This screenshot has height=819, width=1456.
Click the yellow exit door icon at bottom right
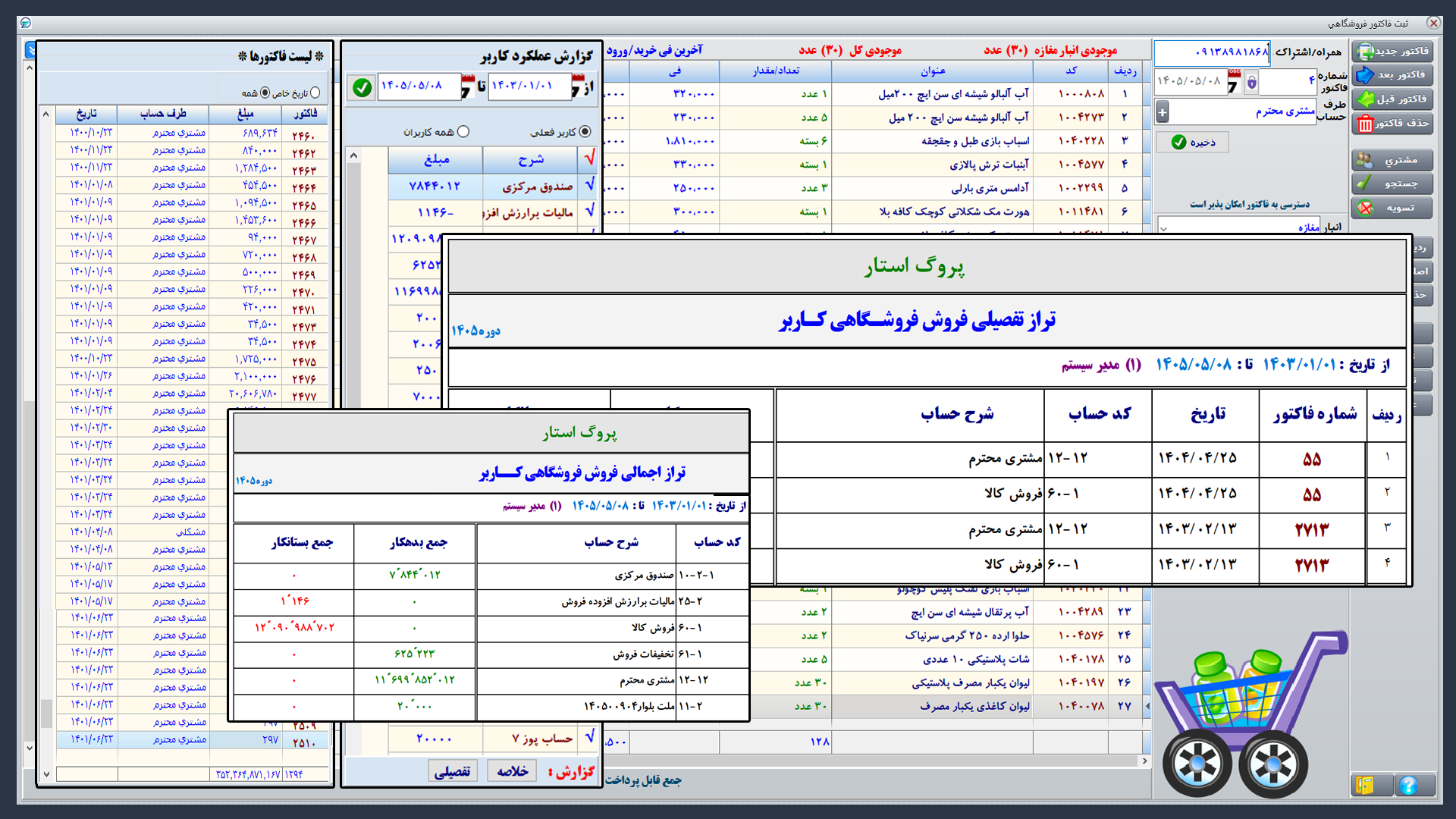point(1365,785)
